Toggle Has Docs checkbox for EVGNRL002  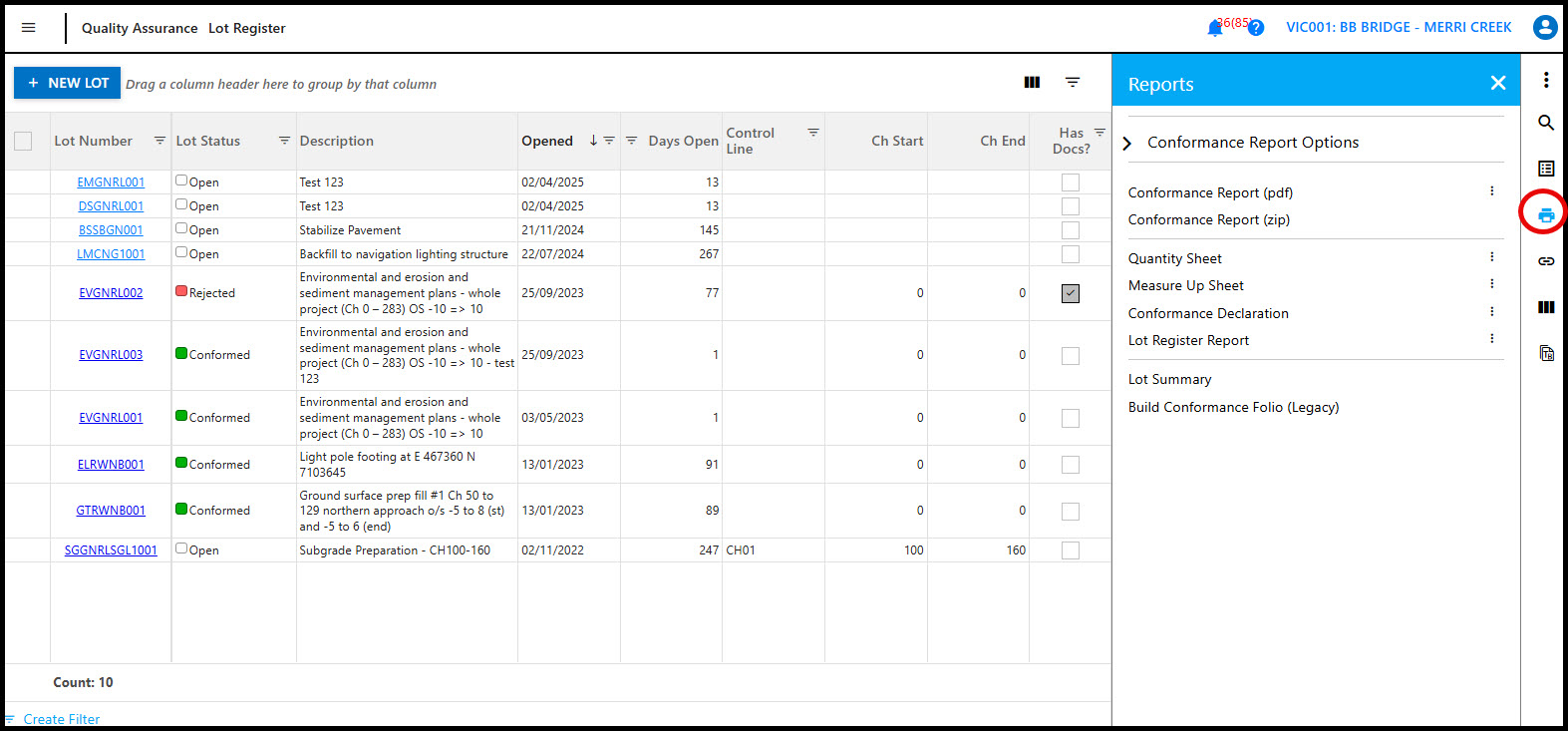(1070, 293)
